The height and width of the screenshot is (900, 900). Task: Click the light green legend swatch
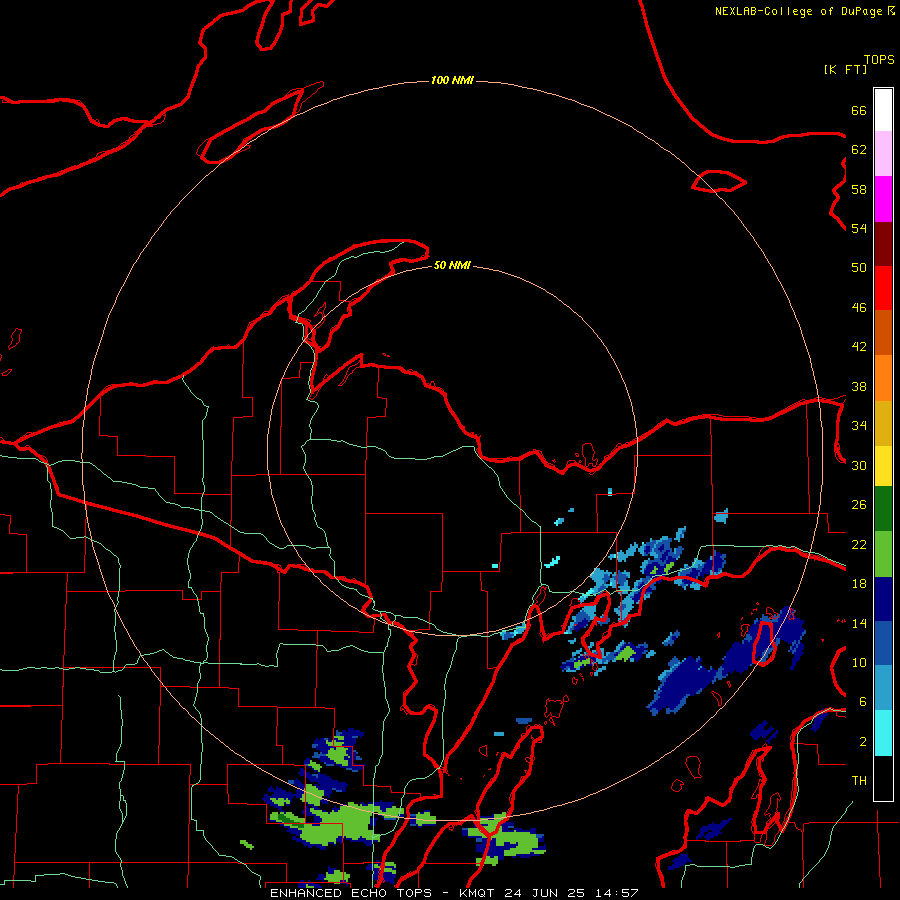pyautogui.click(x=883, y=554)
